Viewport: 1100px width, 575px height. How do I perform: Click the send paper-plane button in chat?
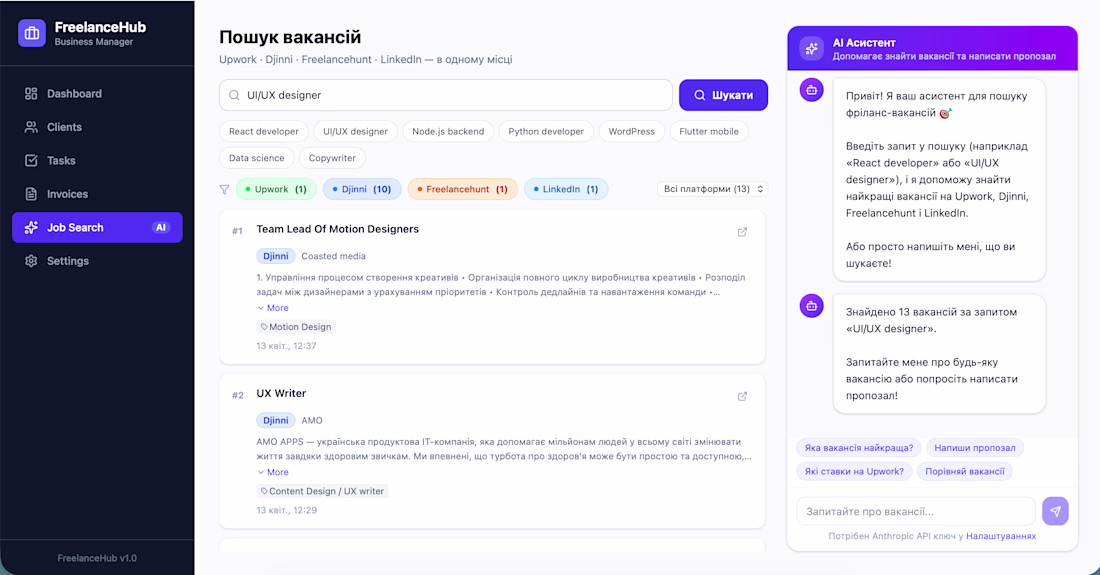1055,511
